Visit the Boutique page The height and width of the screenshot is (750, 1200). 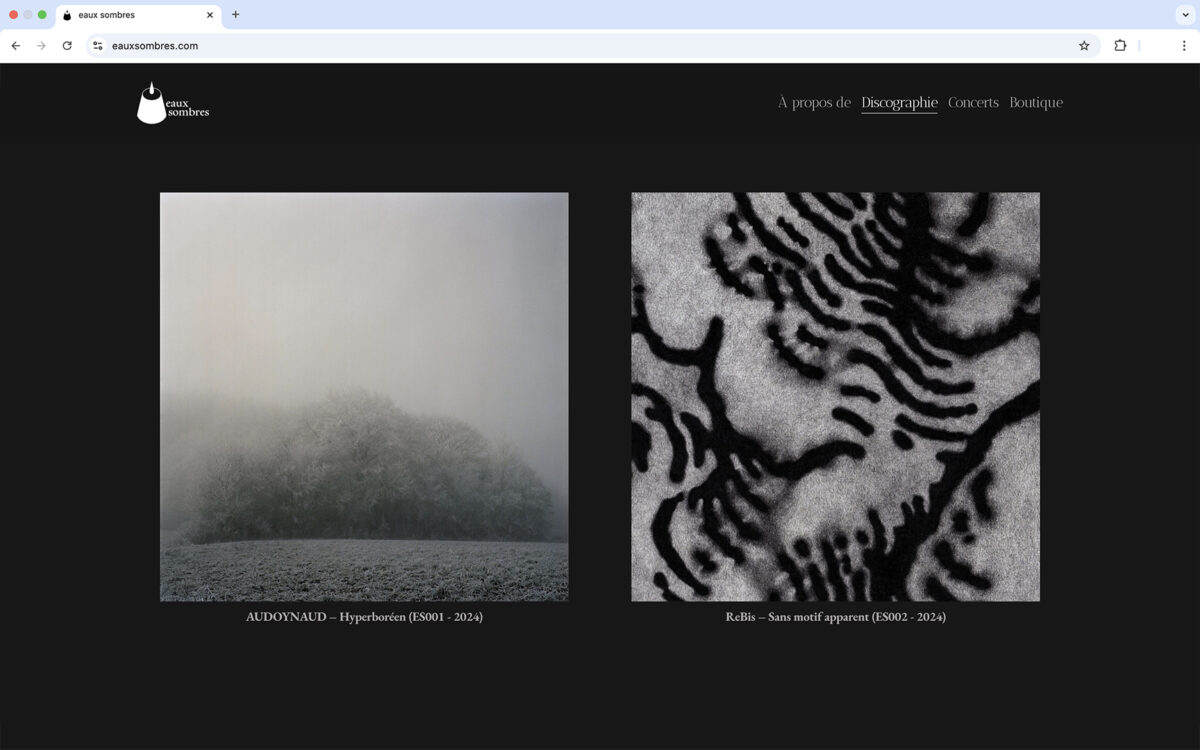point(1036,102)
